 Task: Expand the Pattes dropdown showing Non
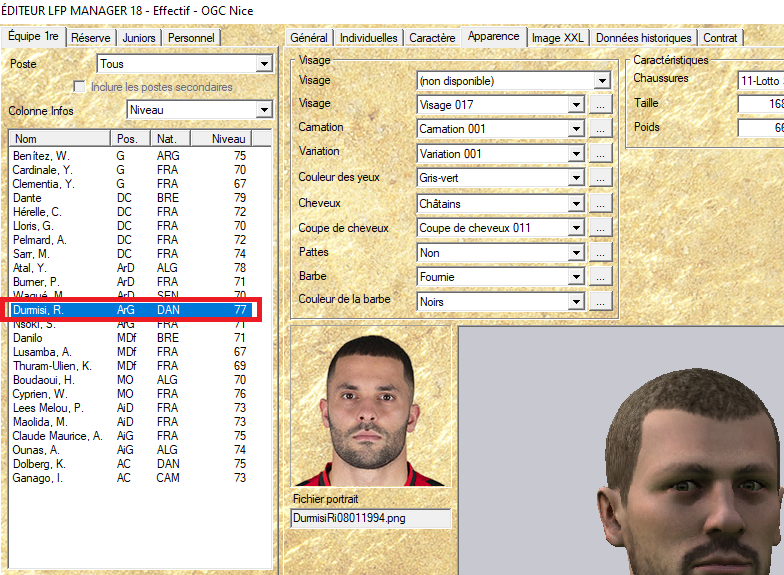pos(576,253)
